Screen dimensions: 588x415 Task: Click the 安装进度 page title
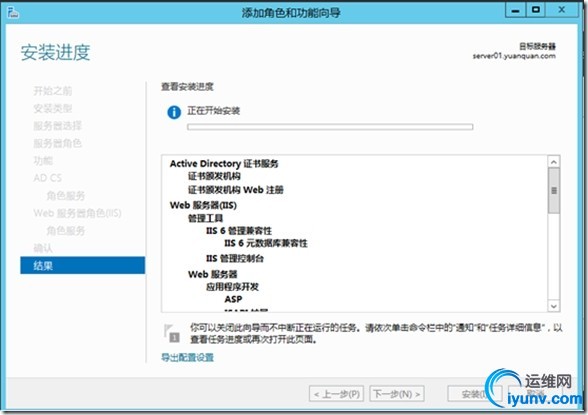pyautogui.click(x=56, y=52)
